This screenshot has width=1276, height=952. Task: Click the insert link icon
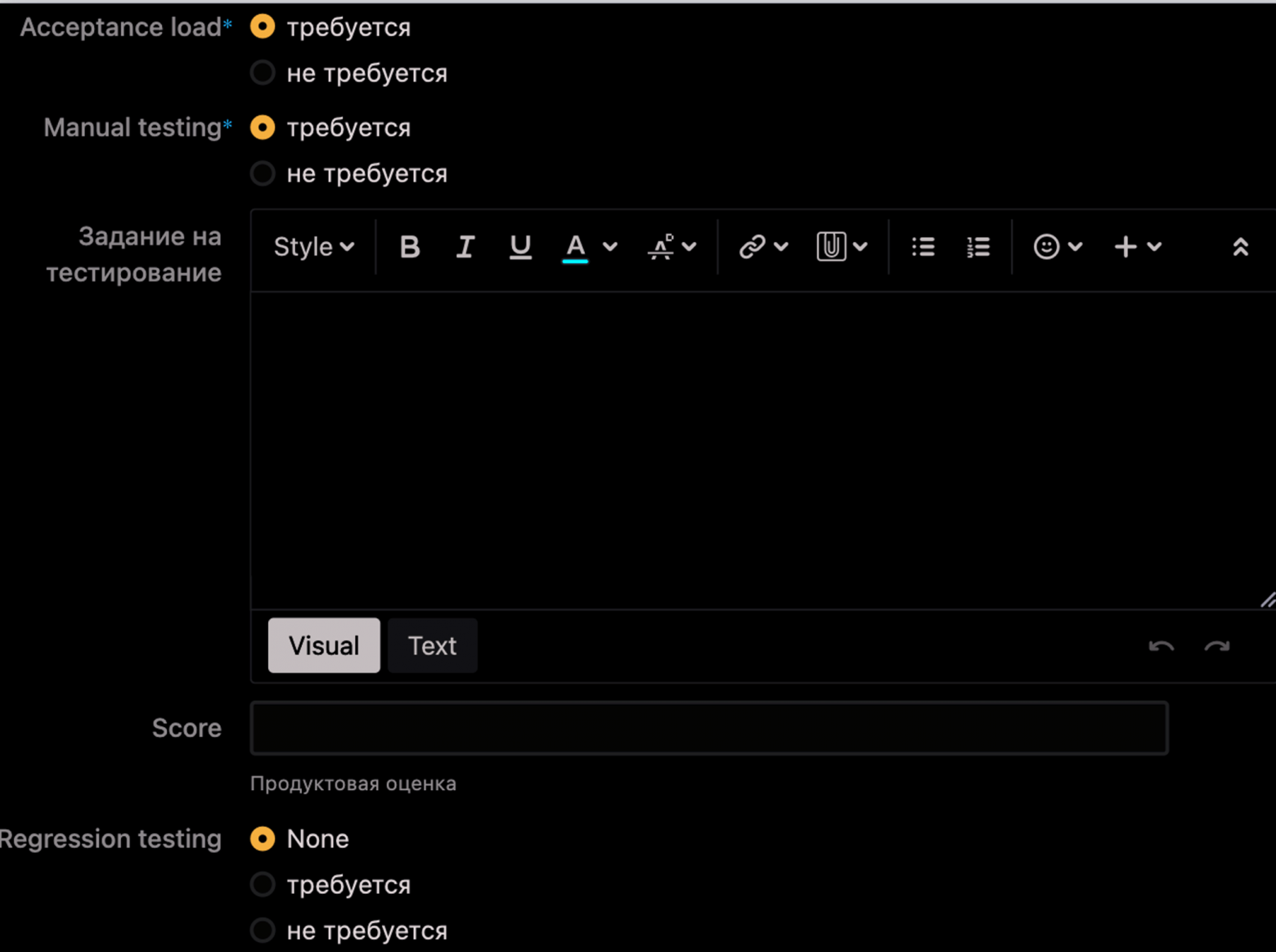752,247
